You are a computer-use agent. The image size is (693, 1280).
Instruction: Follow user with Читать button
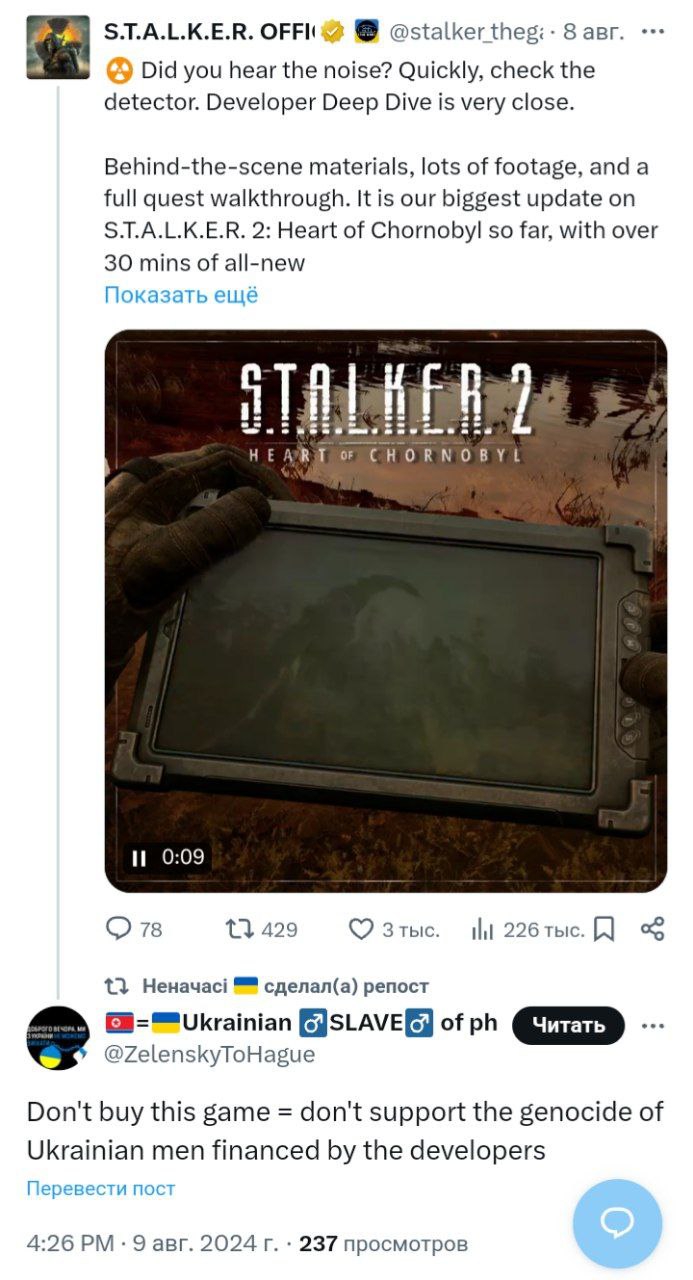[x=568, y=1025]
